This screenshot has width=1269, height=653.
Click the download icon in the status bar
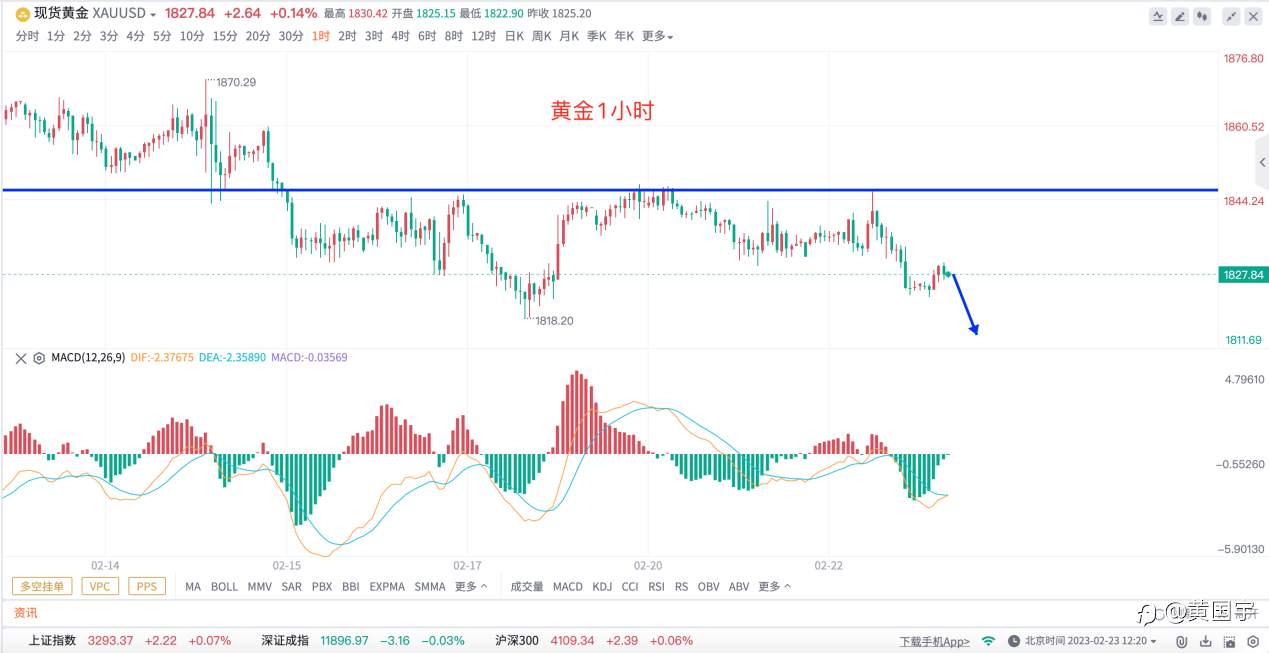click(1206, 641)
